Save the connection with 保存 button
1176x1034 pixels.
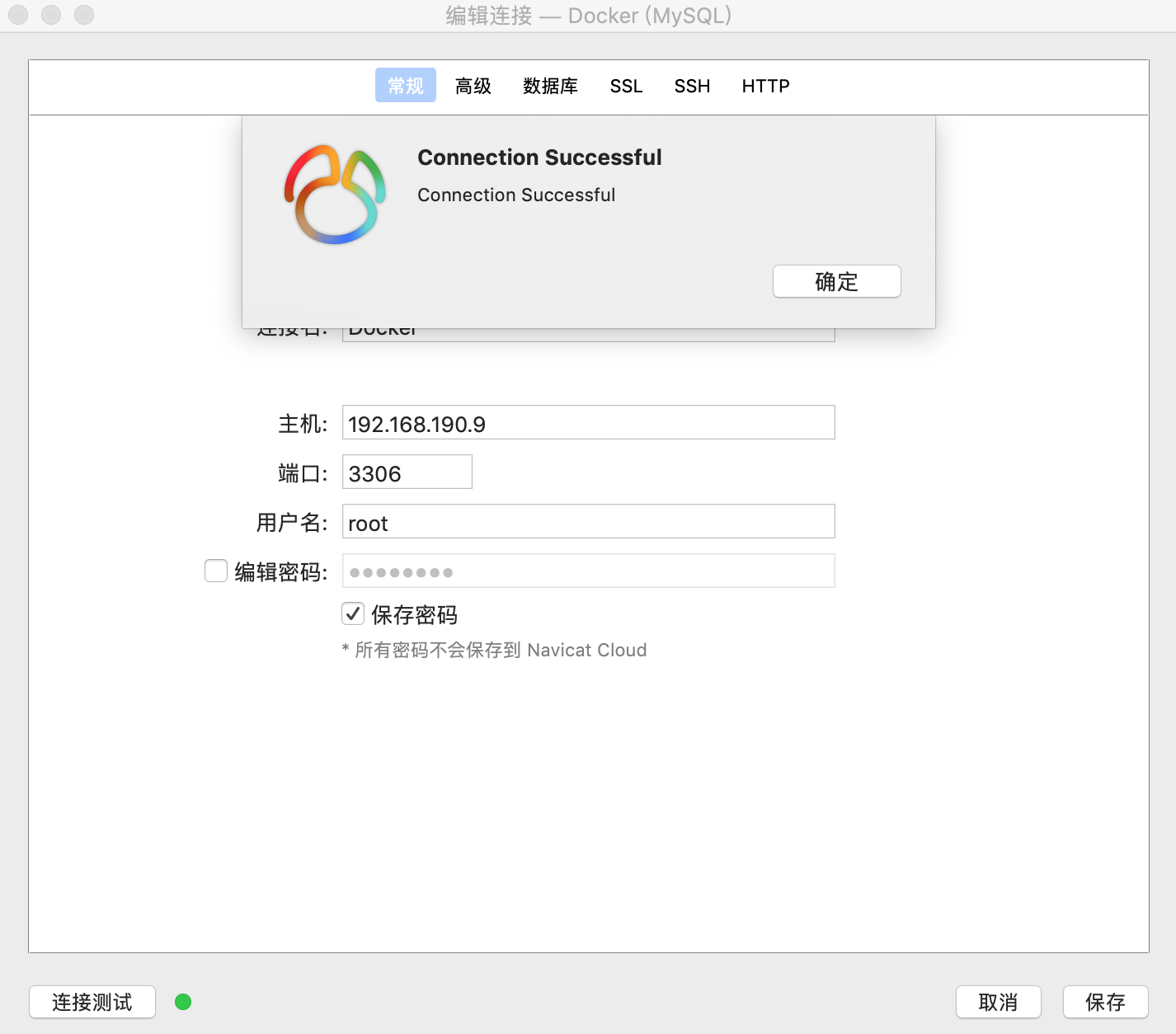pos(1105,1002)
